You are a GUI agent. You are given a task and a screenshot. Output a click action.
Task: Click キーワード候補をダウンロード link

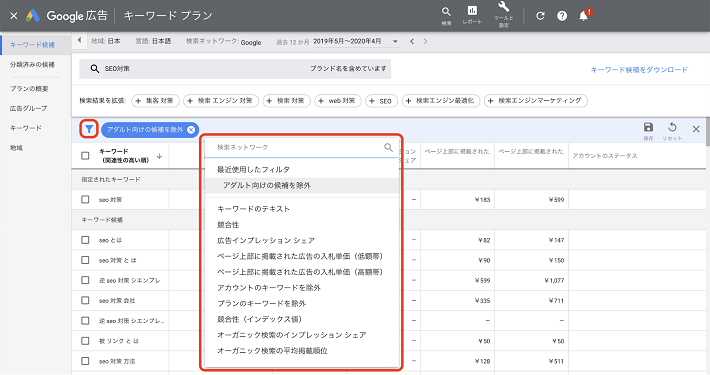click(x=639, y=70)
